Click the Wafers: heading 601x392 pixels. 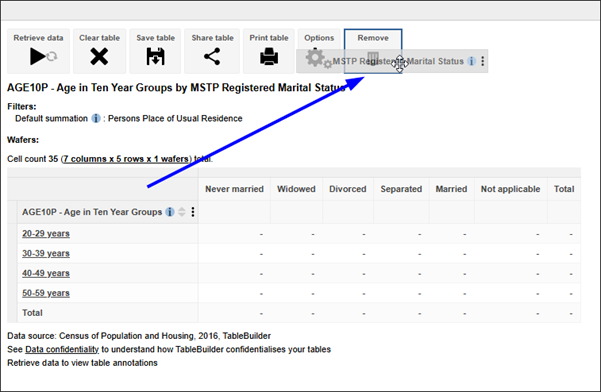coord(23,140)
